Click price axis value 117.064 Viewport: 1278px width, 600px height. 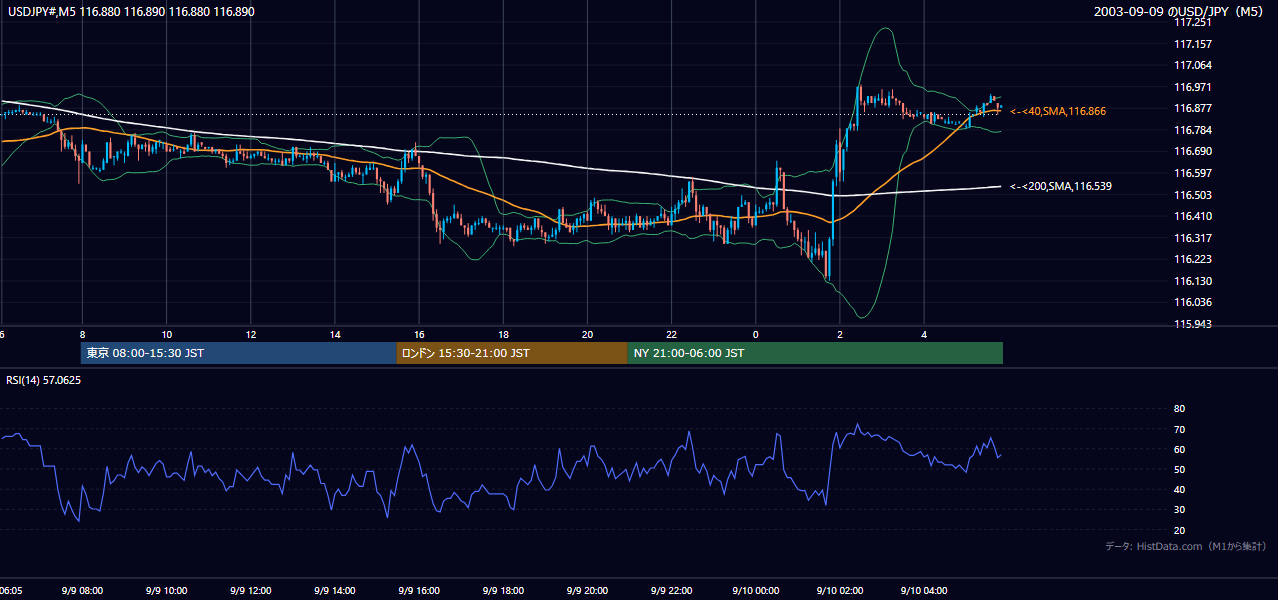click(1192, 65)
